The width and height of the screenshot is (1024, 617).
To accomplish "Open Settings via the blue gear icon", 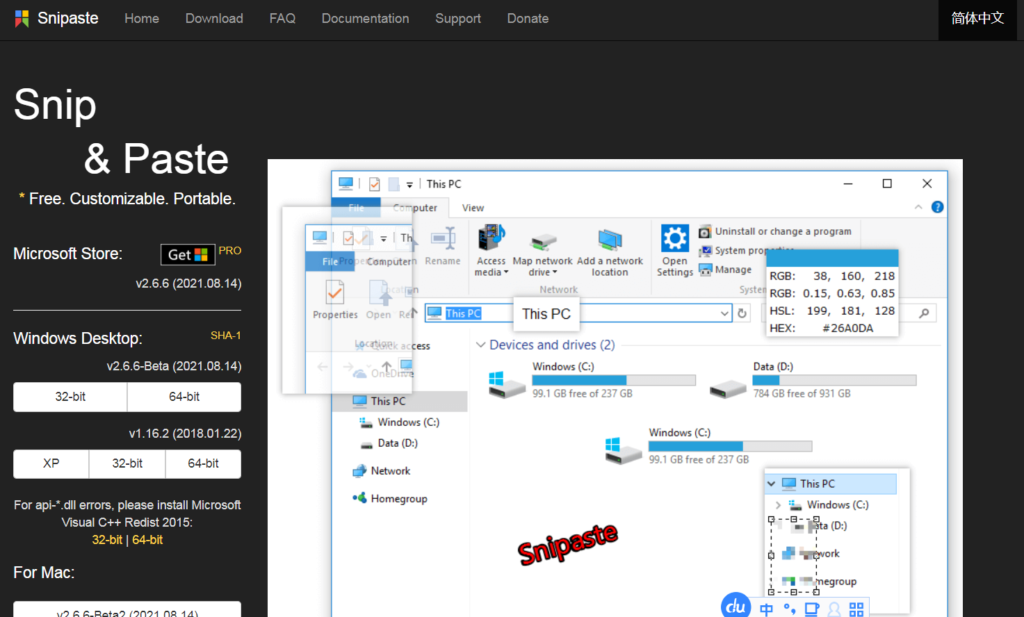I will point(675,238).
